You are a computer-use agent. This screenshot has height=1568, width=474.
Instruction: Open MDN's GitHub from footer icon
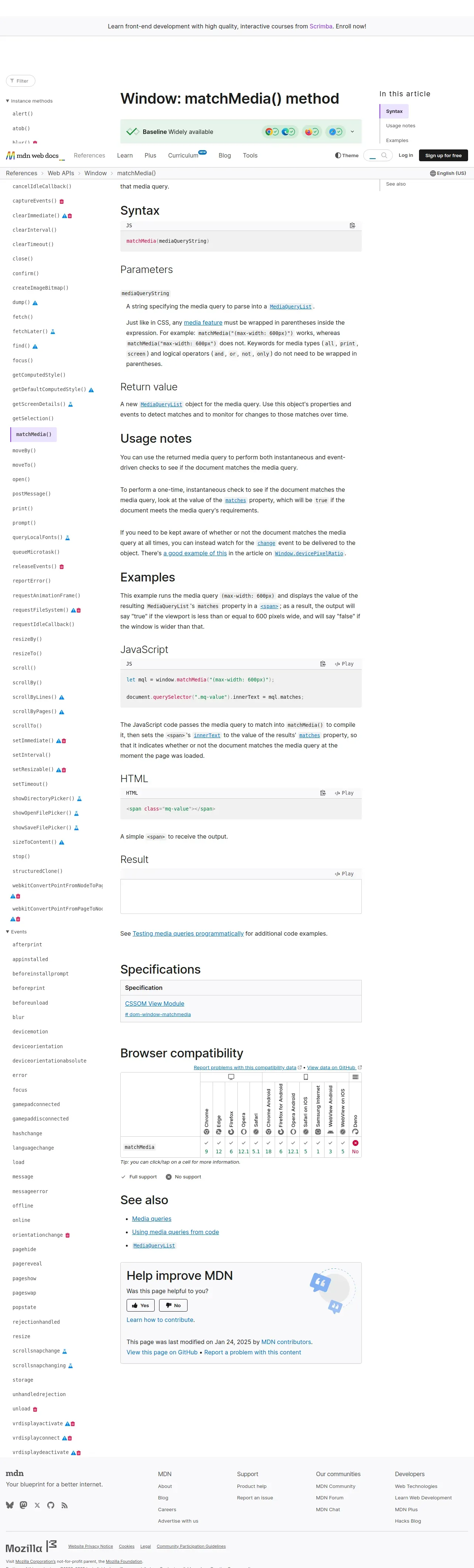(51, 1505)
